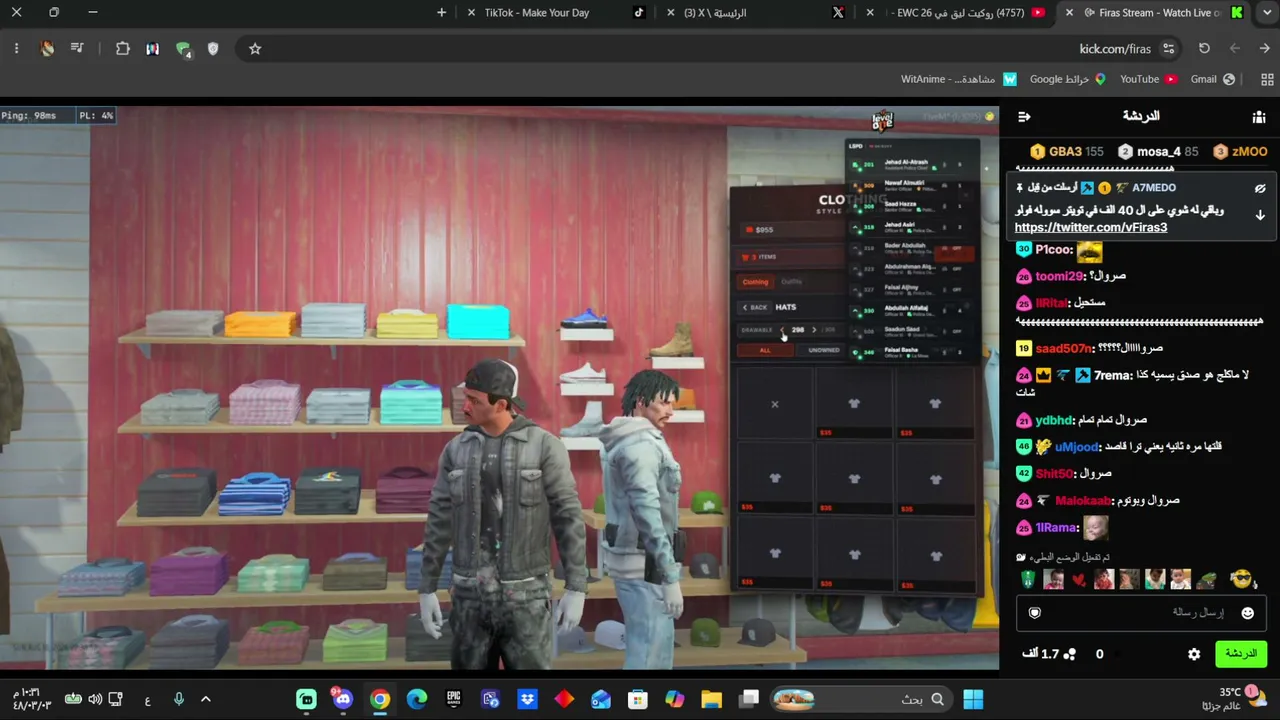Open Discord from the taskbar
Image resolution: width=1280 pixels, height=720 pixels.
point(343,699)
